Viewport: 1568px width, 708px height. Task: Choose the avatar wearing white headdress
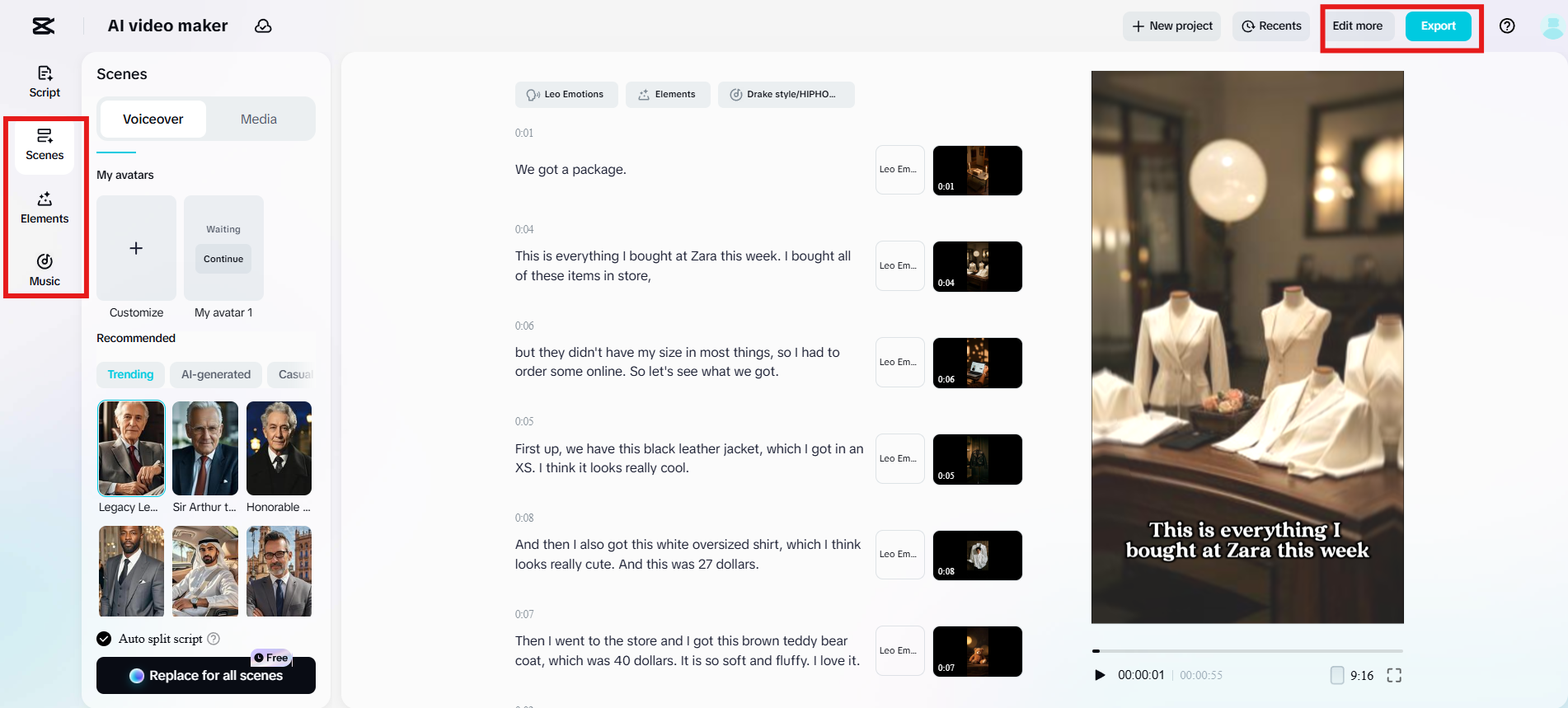click(x=205, y=571)
